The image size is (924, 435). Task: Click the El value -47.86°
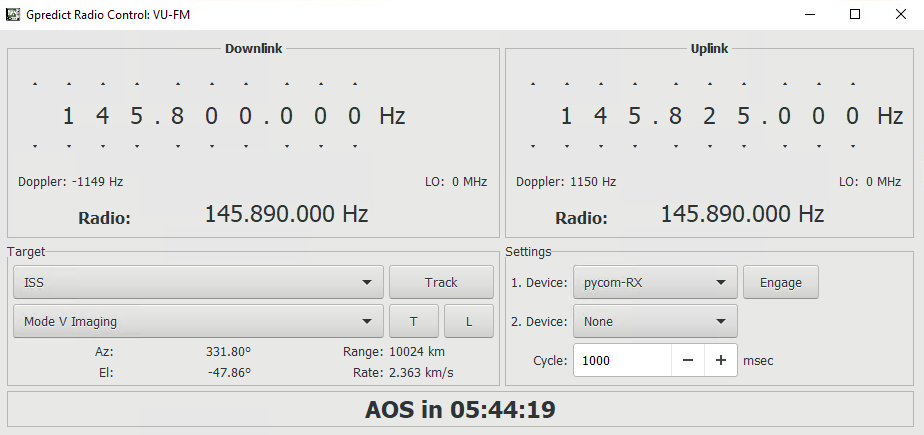pos(229,373)
